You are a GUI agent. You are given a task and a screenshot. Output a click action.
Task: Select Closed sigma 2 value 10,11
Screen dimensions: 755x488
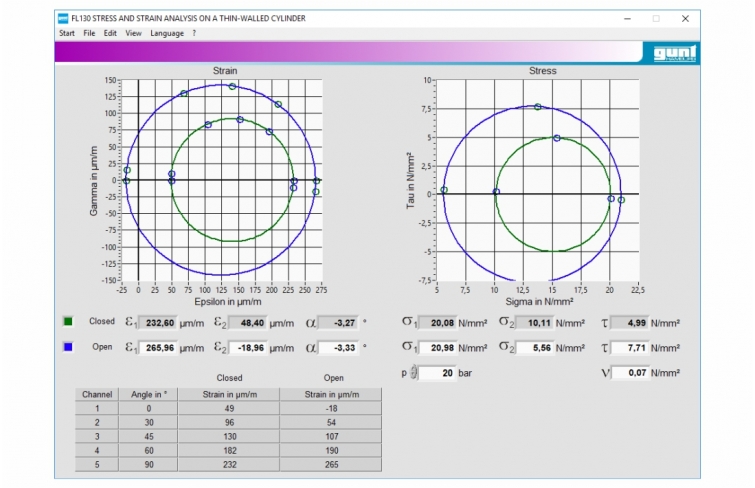pyautogui.click(x=534, y=323)
